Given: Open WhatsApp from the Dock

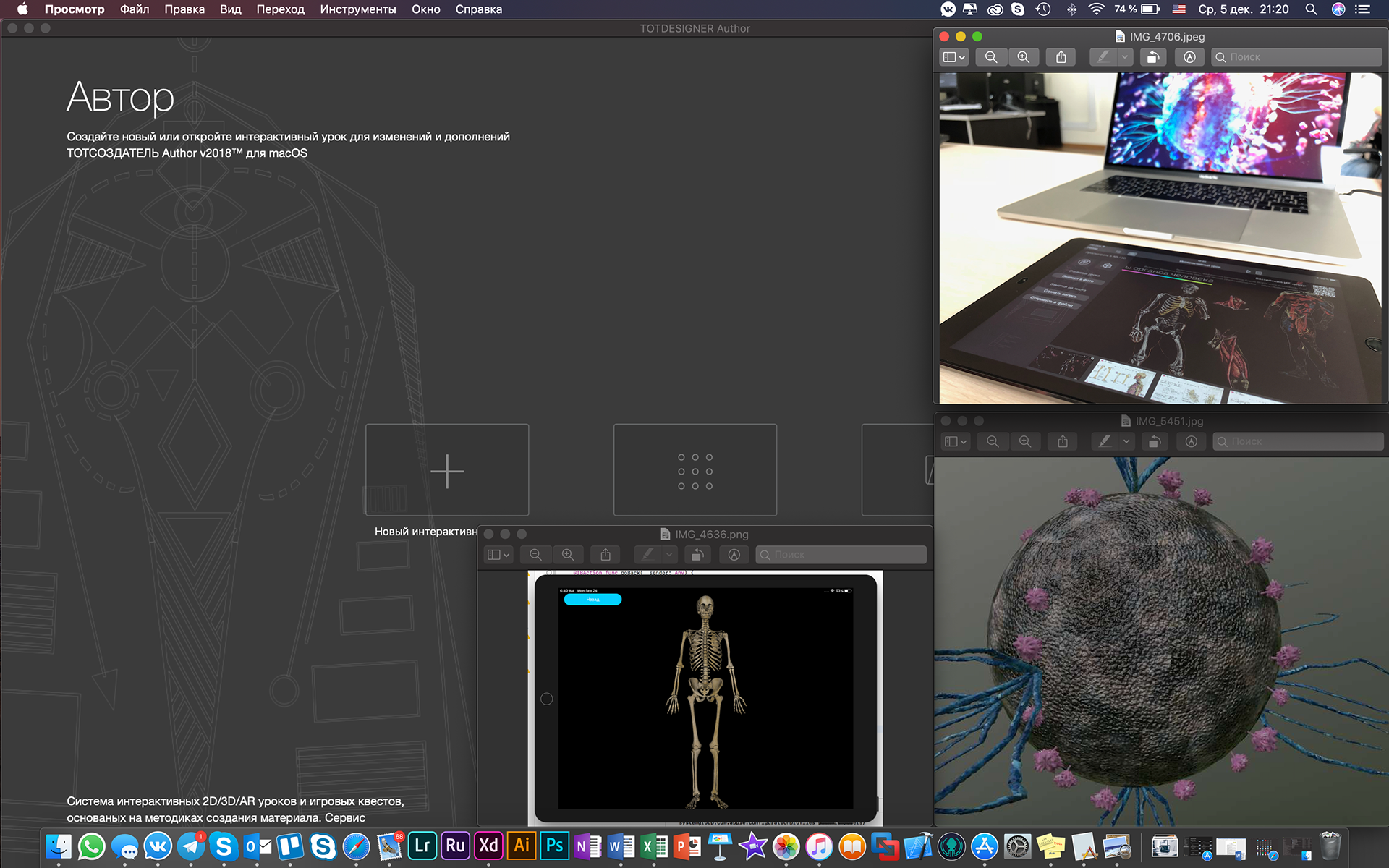Looking at the screenshot, I should (x=92, y=846).
